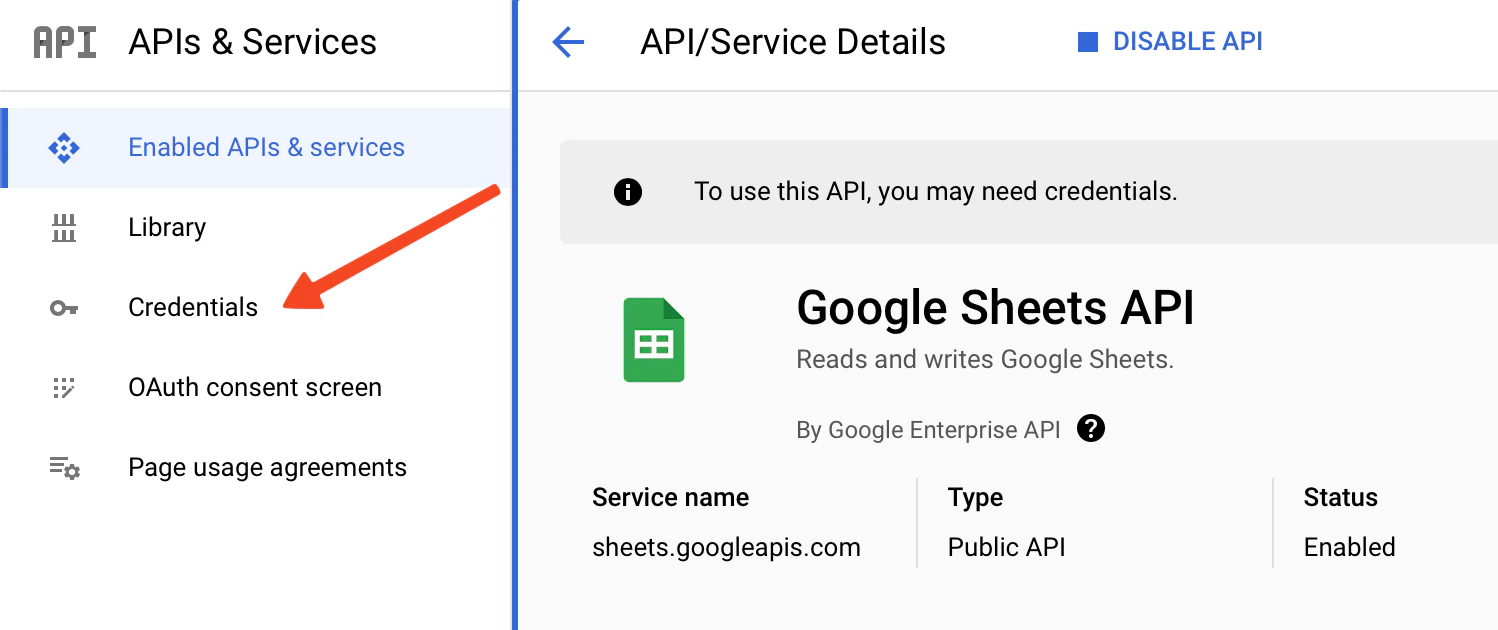The height and width of the screenshot is (630, 1498).
Task: Select OAuth consent screen
Action: pyautogui.click(x=255, y=388)
